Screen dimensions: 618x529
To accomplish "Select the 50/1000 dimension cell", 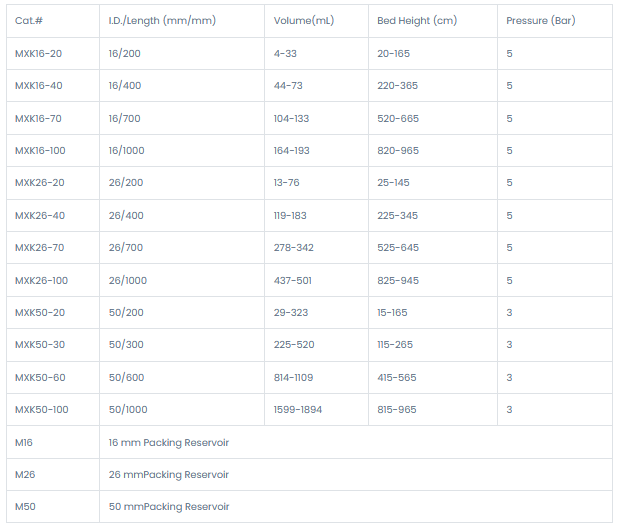I will 128,409.
